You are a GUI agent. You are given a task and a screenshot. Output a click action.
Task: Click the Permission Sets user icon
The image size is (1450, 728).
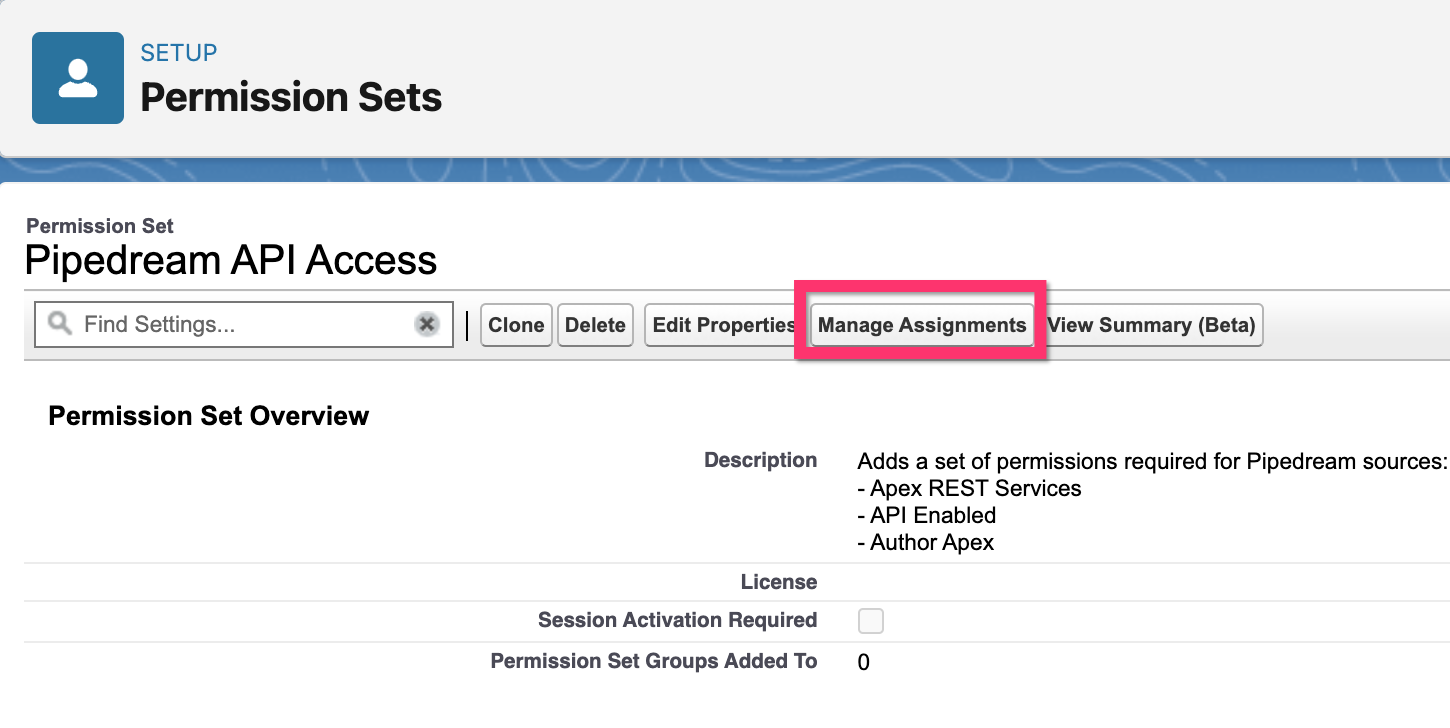[x=78, y=78]
